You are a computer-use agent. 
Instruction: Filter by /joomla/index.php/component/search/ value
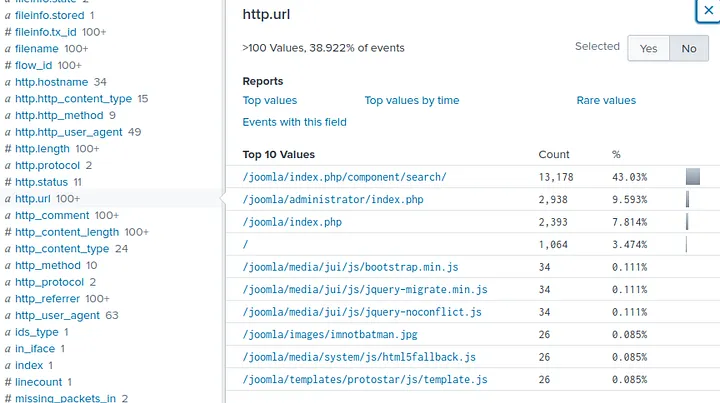click(x=344, y=177)
